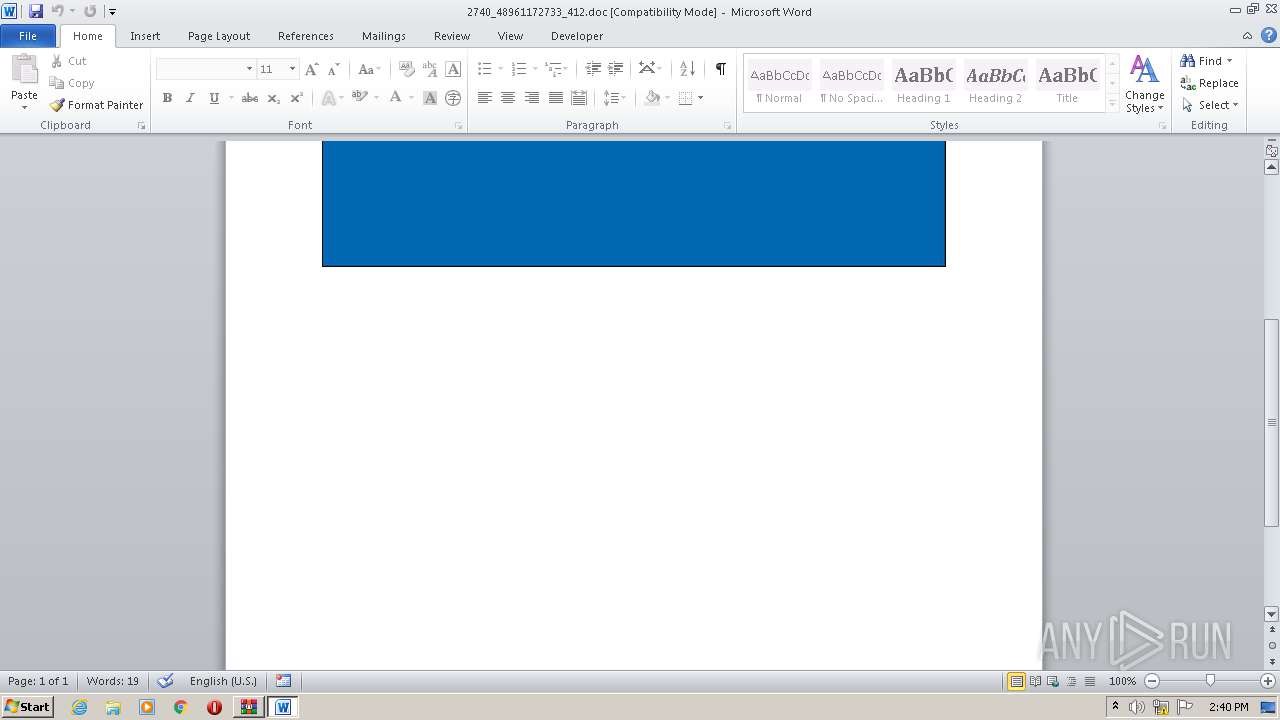This screenshot has width=1280, height=720.
Task: Click the Sort icon
Action: tap(687, 69)
